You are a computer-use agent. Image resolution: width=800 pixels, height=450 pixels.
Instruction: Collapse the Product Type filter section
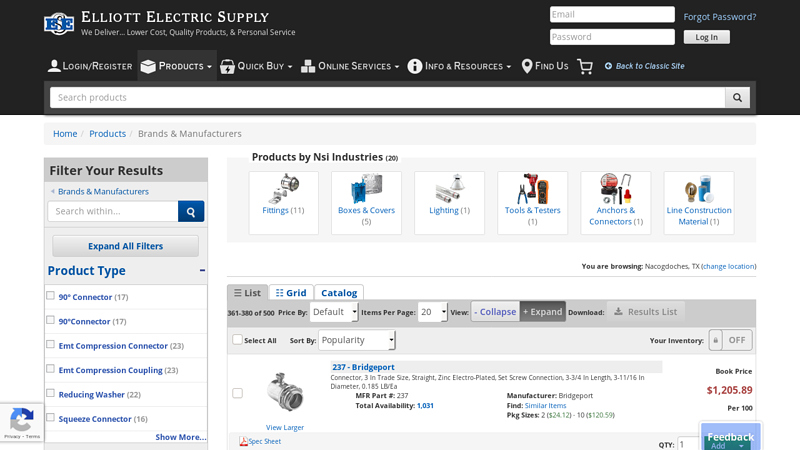point(203,270)
